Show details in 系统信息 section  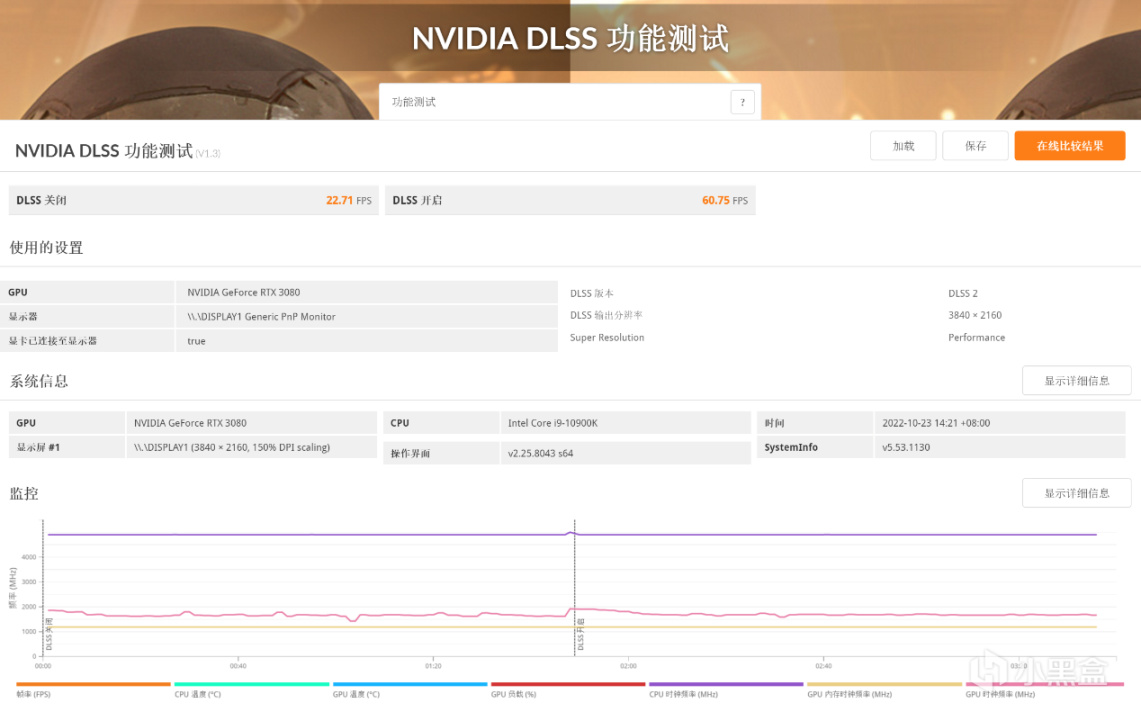point(1076,381)
